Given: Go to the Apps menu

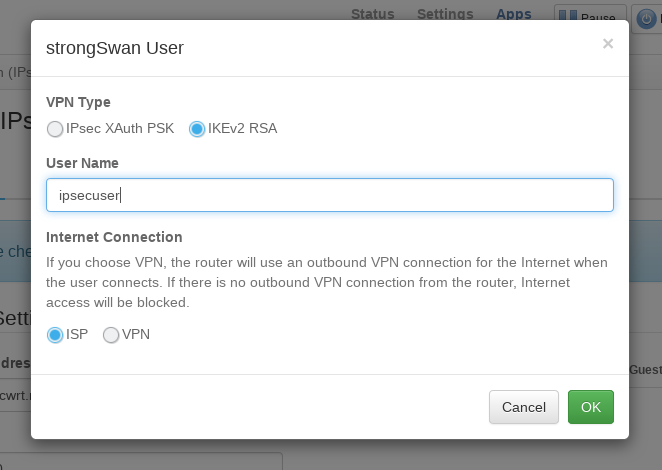Looking at the screenshot, I should 514,14.
